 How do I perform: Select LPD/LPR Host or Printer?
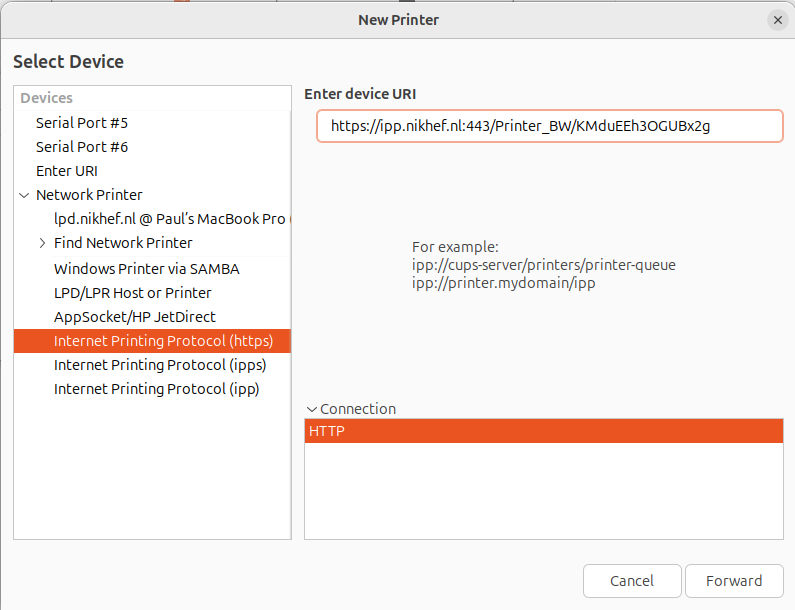tap(133, 293)
